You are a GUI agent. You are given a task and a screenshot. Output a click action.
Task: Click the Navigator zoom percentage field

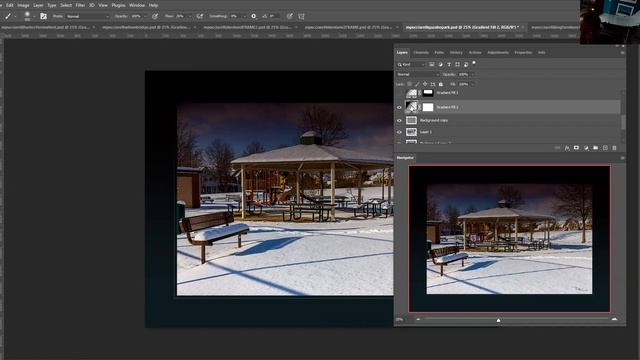pos(400,319)
